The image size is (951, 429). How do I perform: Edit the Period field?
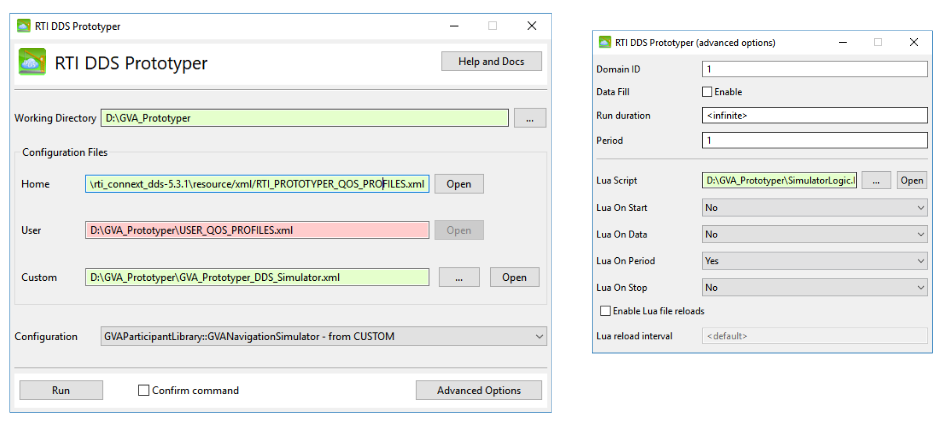coord(815,140)
